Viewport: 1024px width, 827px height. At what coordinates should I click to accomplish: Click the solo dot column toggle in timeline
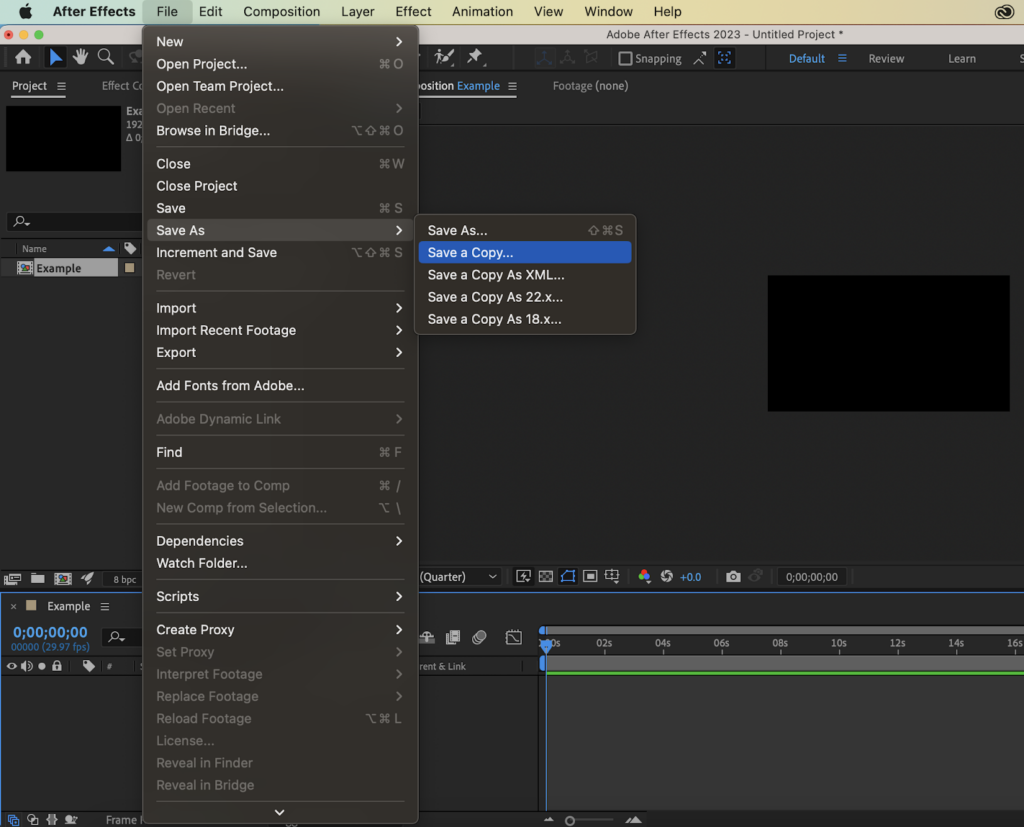42,666
